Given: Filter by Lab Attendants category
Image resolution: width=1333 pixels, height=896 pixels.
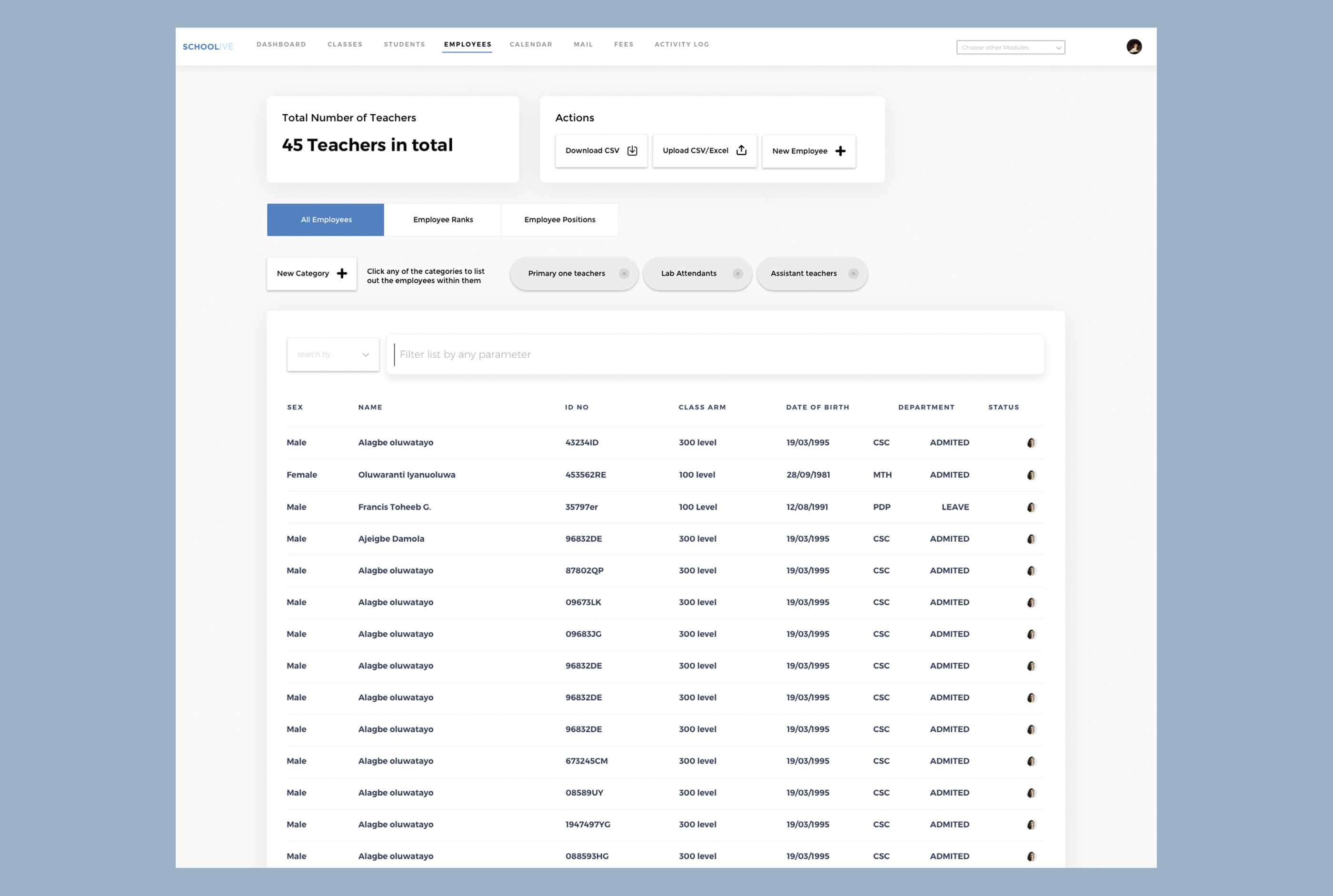Looking at the screenshot, I should point(697,274).
